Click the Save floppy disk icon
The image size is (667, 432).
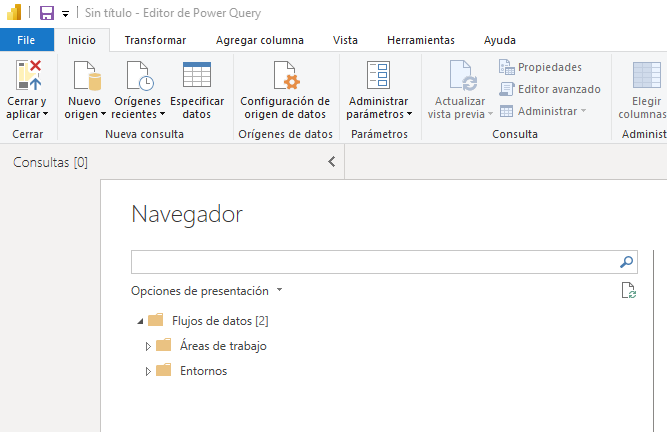tap(47, 13)
